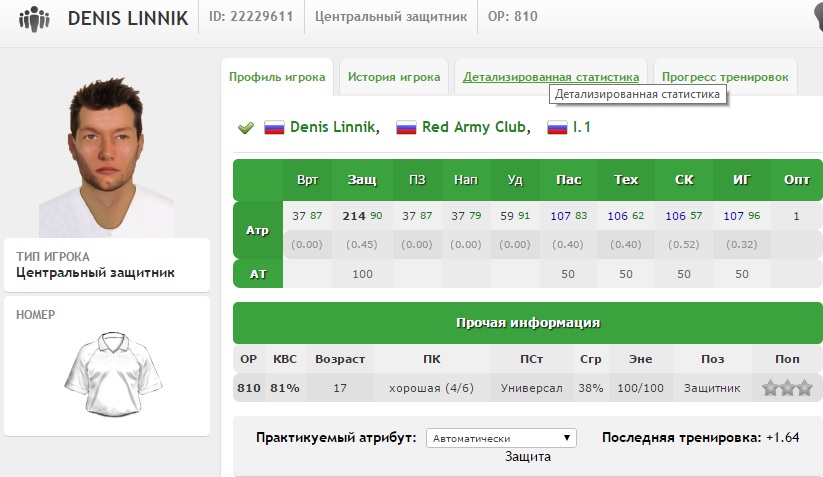
Task: Click Центральный защитник in header
Action: pyautogui.click(x=391, y=17)
